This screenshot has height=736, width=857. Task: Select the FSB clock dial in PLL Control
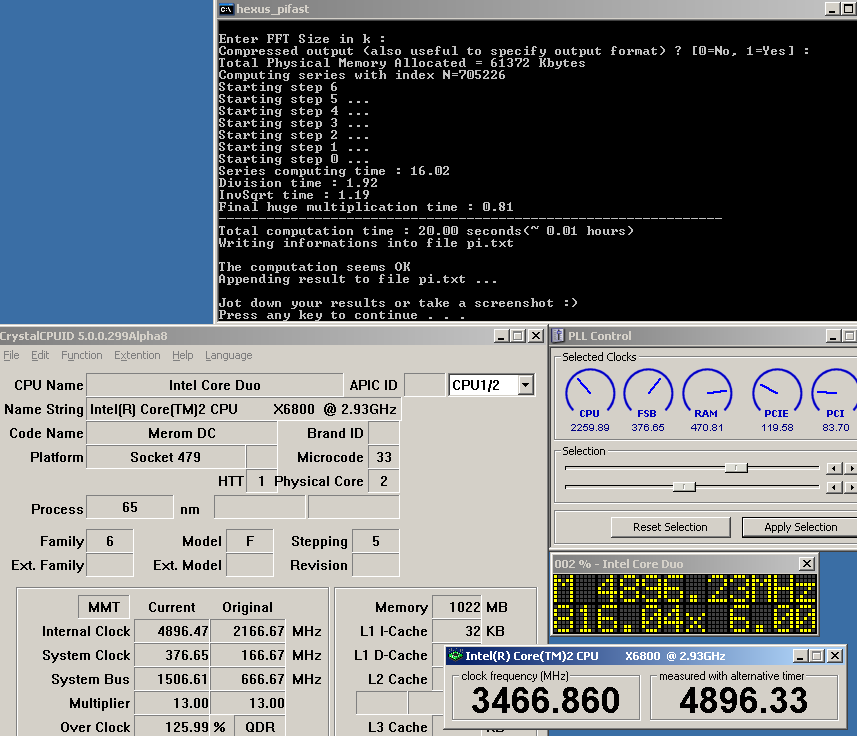click(648, 393)
